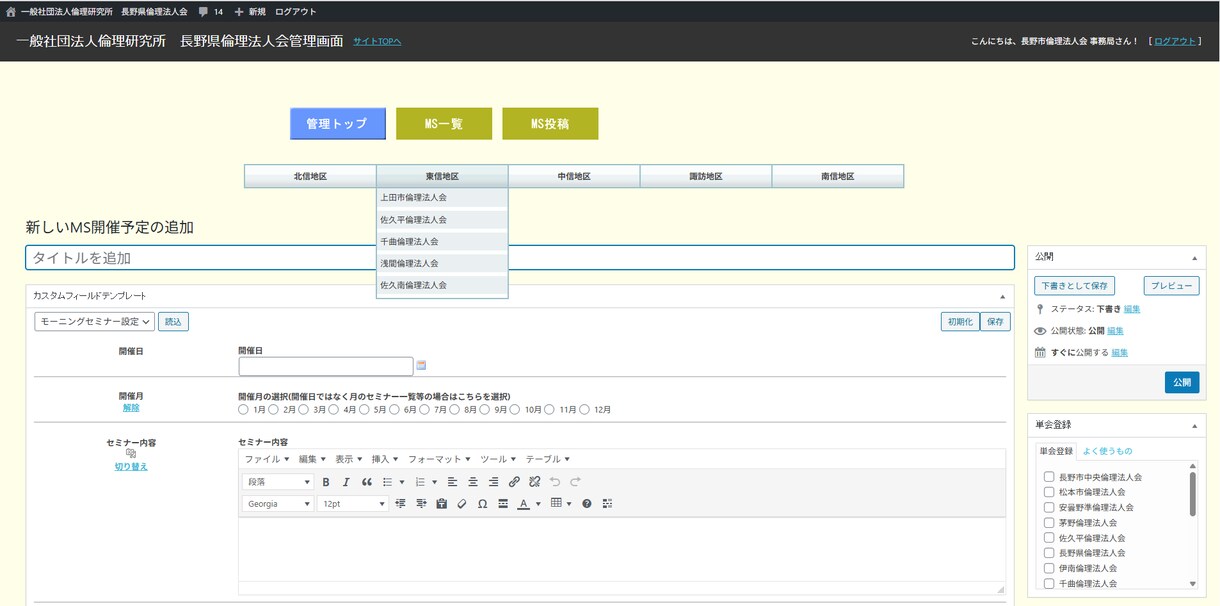Check 安曇野市倫理法人会 checkbox
Image resolution: width=1220 pixels, height=606 pixels.
(x=1049, y=507)
